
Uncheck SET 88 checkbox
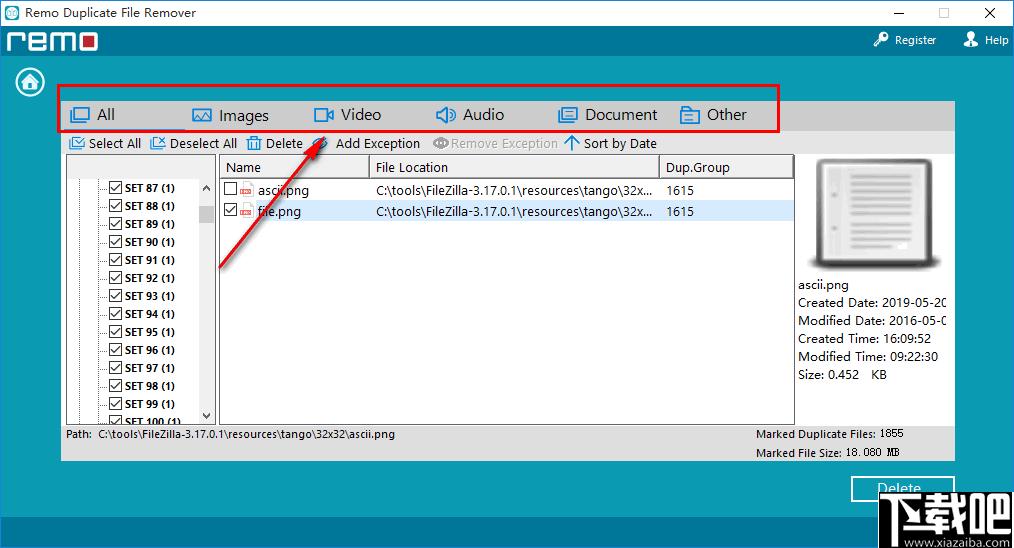116,206
